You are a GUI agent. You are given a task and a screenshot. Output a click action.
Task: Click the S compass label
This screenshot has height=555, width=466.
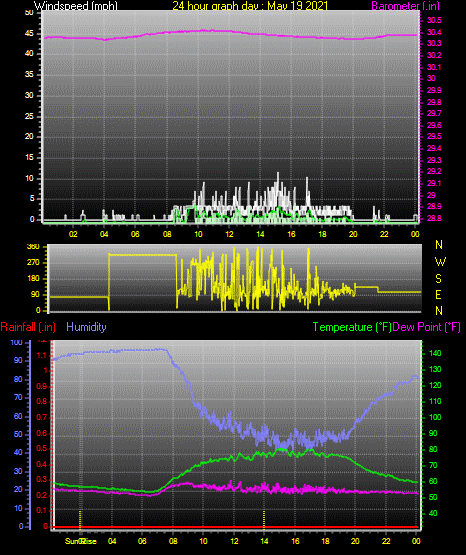click(438, 279)
